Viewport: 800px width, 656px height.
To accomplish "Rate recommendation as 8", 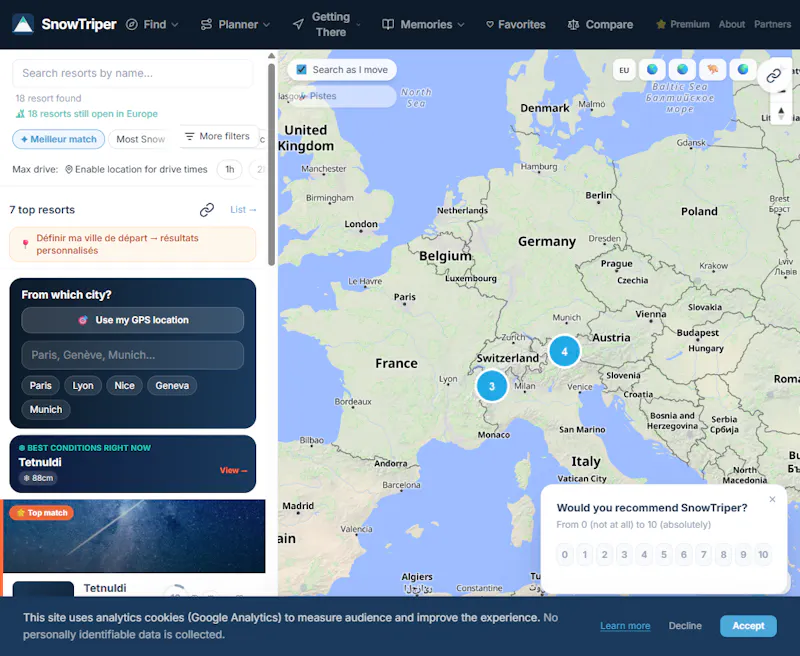I will (723, 554).
